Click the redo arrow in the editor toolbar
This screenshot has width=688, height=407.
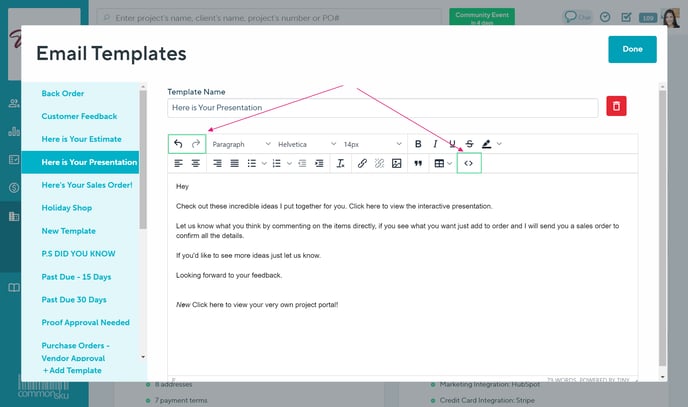[x=196, y=144]
